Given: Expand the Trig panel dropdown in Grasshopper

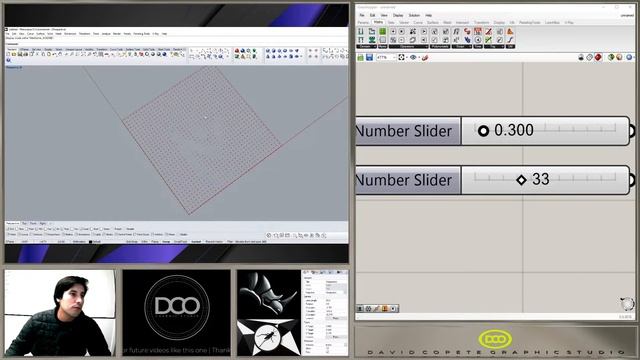Looking at the screenshot, I should pyautogui.click(x=494, y=47).
